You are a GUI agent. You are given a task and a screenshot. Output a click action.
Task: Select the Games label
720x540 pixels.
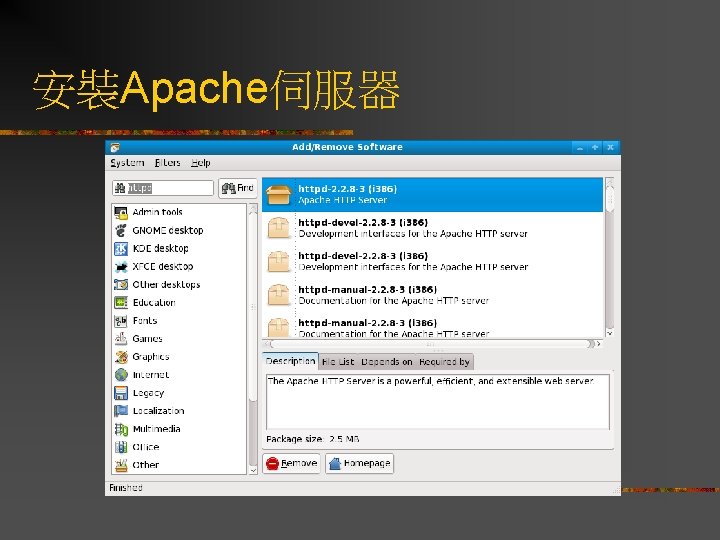coord(147,339)
